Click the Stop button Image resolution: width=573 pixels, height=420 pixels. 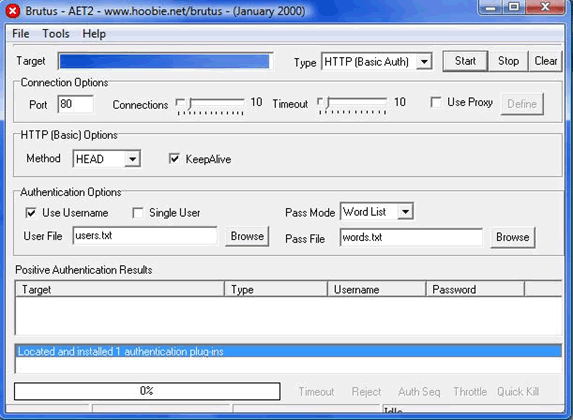coord(508,61)
